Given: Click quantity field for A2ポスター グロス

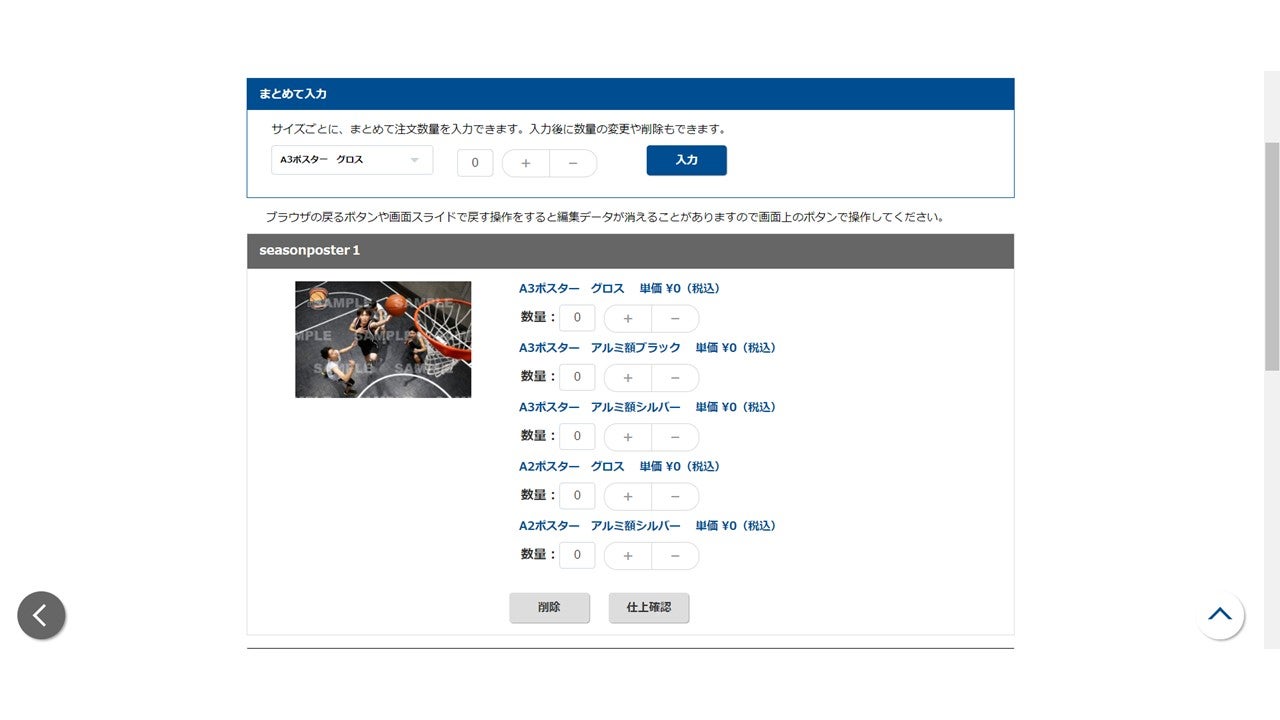Looking at the screenshot, I should (x=577, y=495).
